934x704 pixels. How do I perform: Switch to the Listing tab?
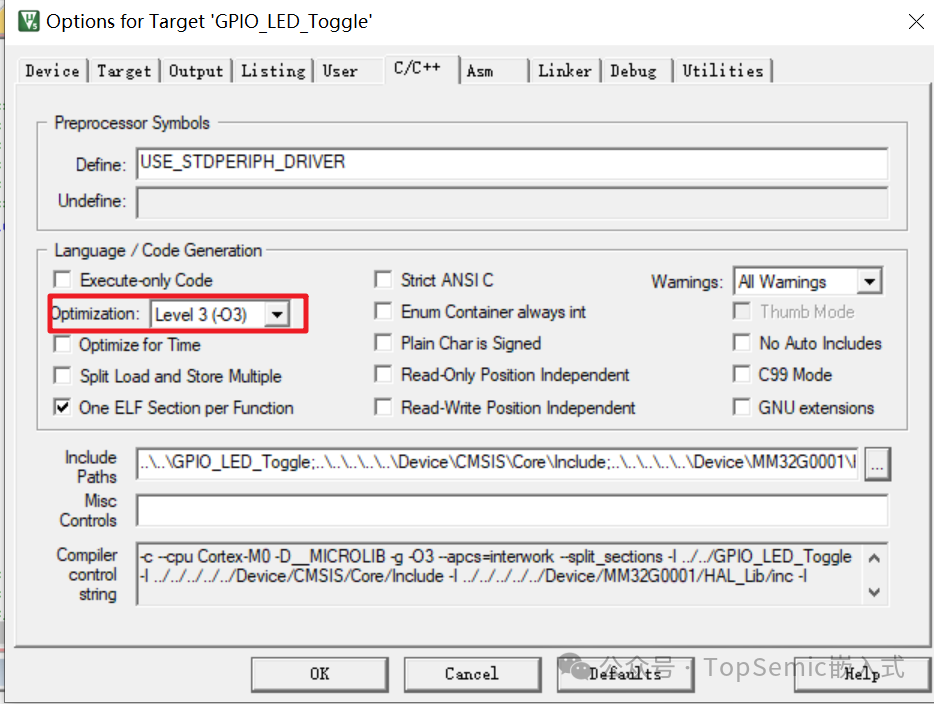tap(273, 71)
